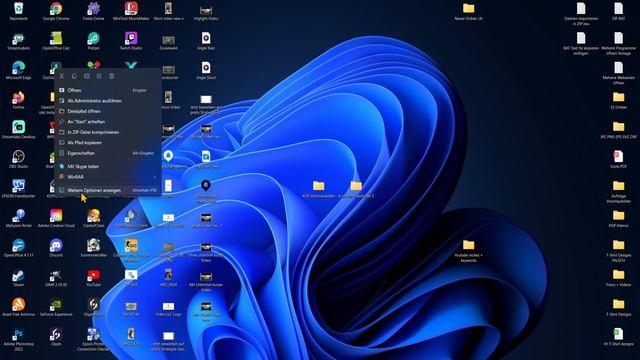Select the T-Shirt Designs FALSCH folder
This screenshot has width=640, height=360.
pyautogui.click(x=618, y=250)
